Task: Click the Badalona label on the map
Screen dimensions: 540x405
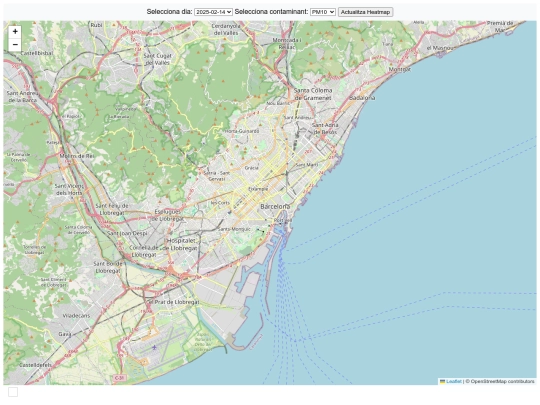Action: 362,98
